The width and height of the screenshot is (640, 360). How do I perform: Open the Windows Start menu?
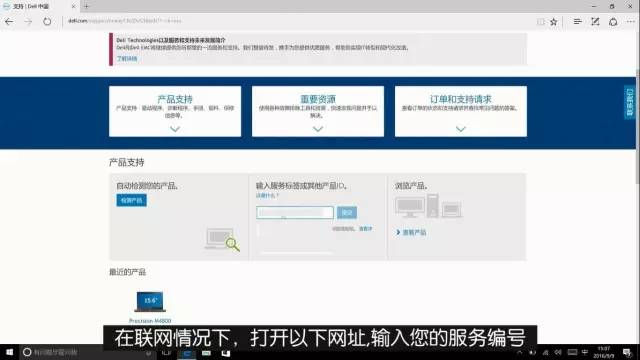[x=9, y=352]
